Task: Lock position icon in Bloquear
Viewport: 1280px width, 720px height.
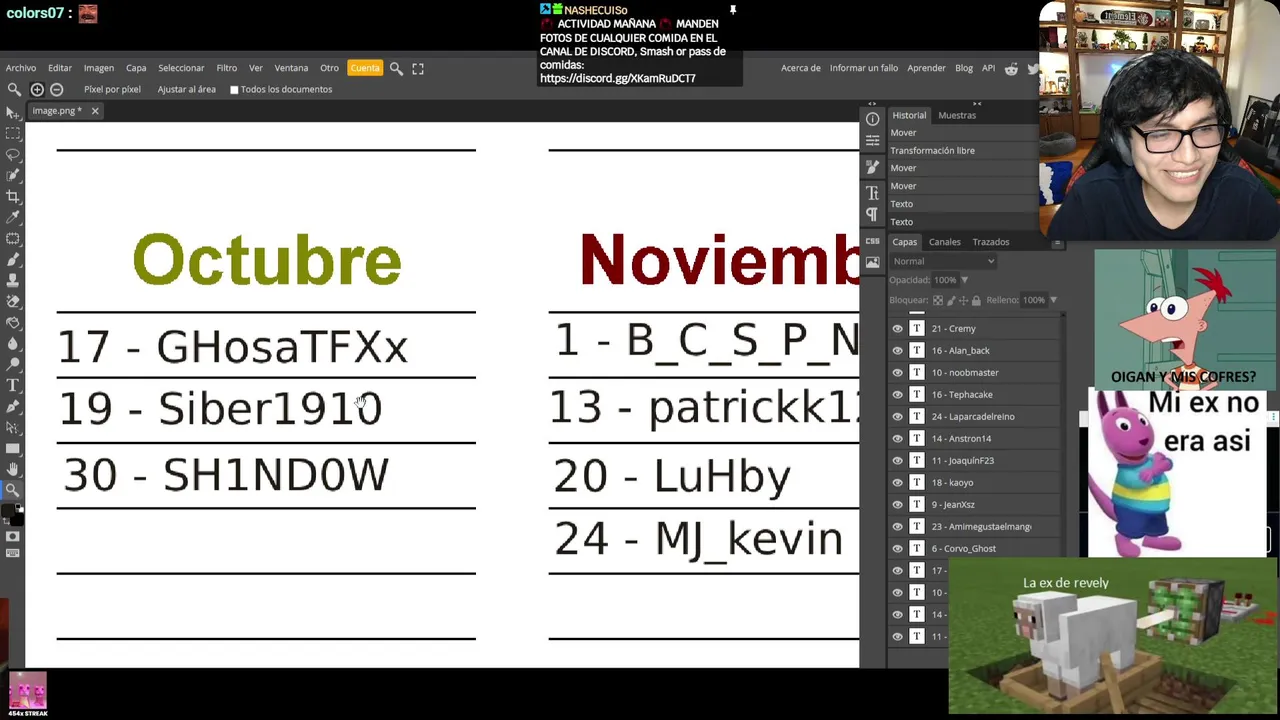Action: [x=965, y=300]
